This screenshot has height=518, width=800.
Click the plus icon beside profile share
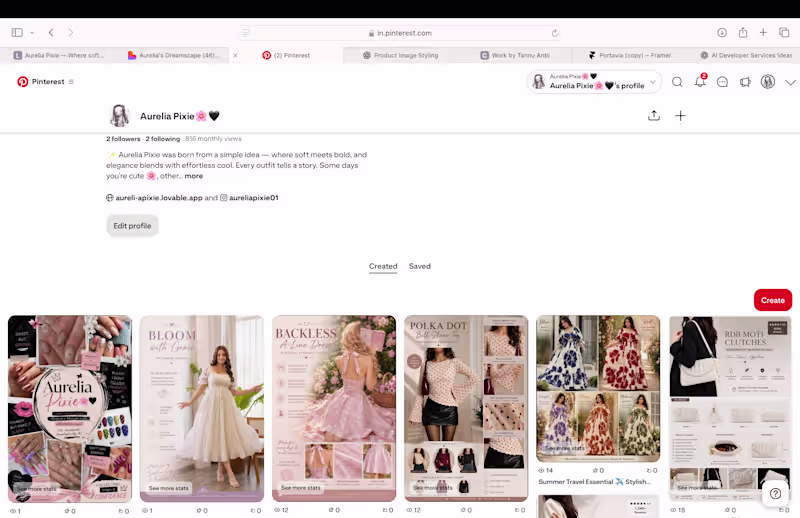click(x=681, y=116)
